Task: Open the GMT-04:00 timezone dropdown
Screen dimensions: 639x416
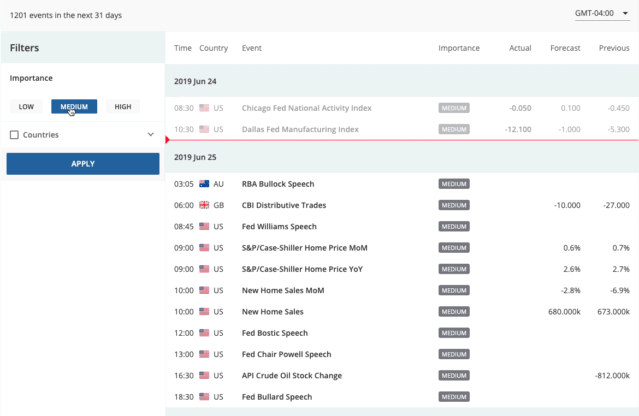Action: [600, 13]
